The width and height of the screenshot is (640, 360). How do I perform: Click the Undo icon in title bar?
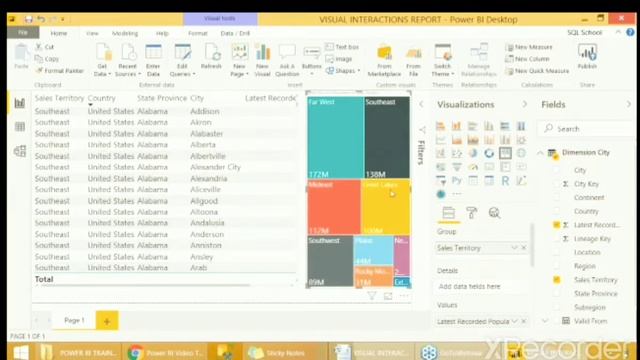(41, 19)
